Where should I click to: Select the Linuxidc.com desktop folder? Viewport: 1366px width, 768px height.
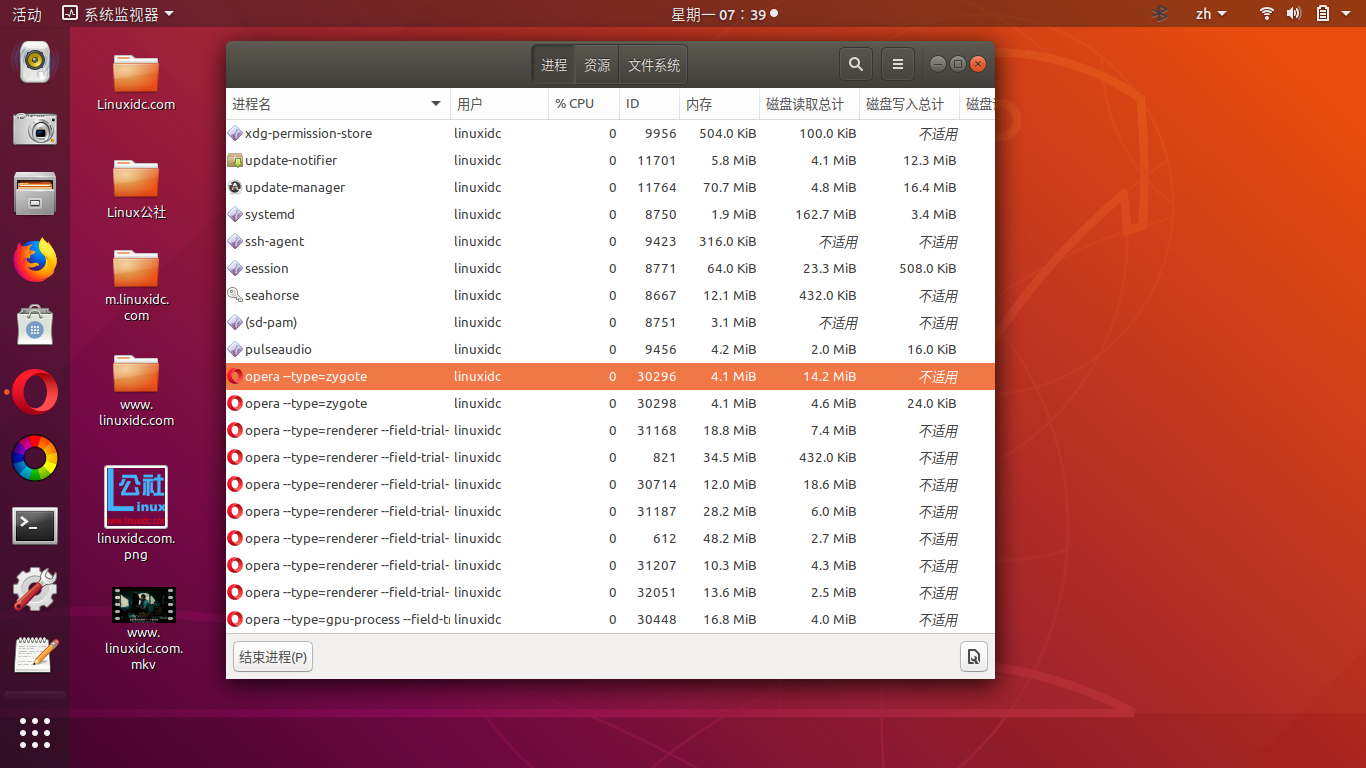coord(136,82)
